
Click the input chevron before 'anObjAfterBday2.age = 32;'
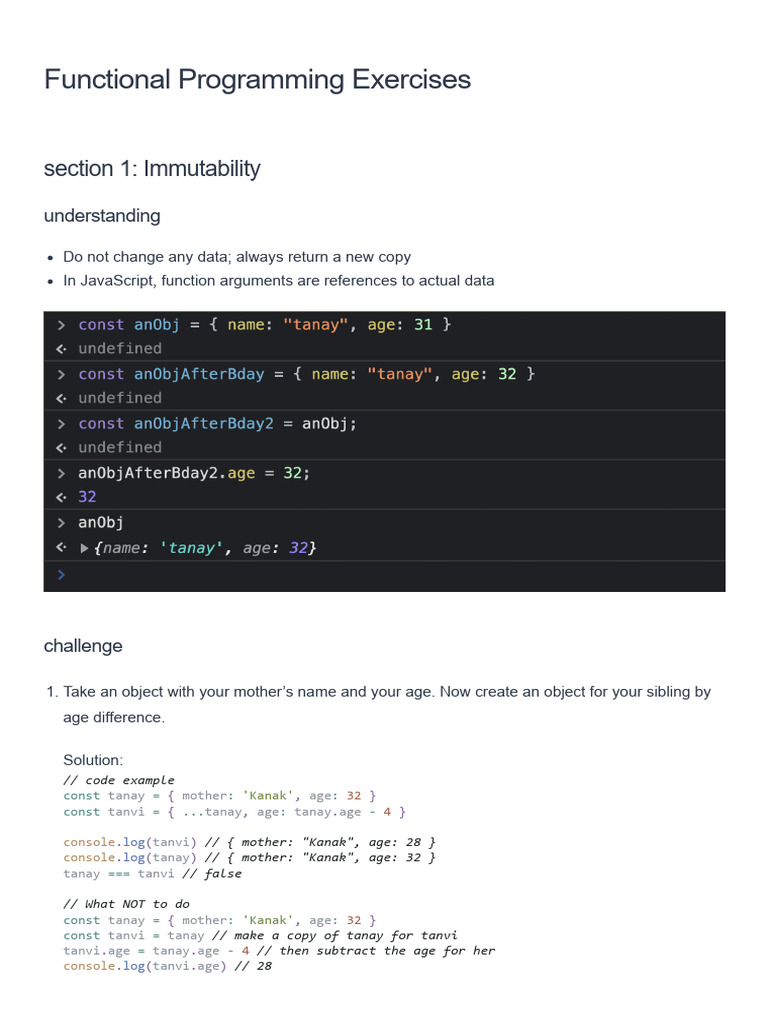(61, 473)
